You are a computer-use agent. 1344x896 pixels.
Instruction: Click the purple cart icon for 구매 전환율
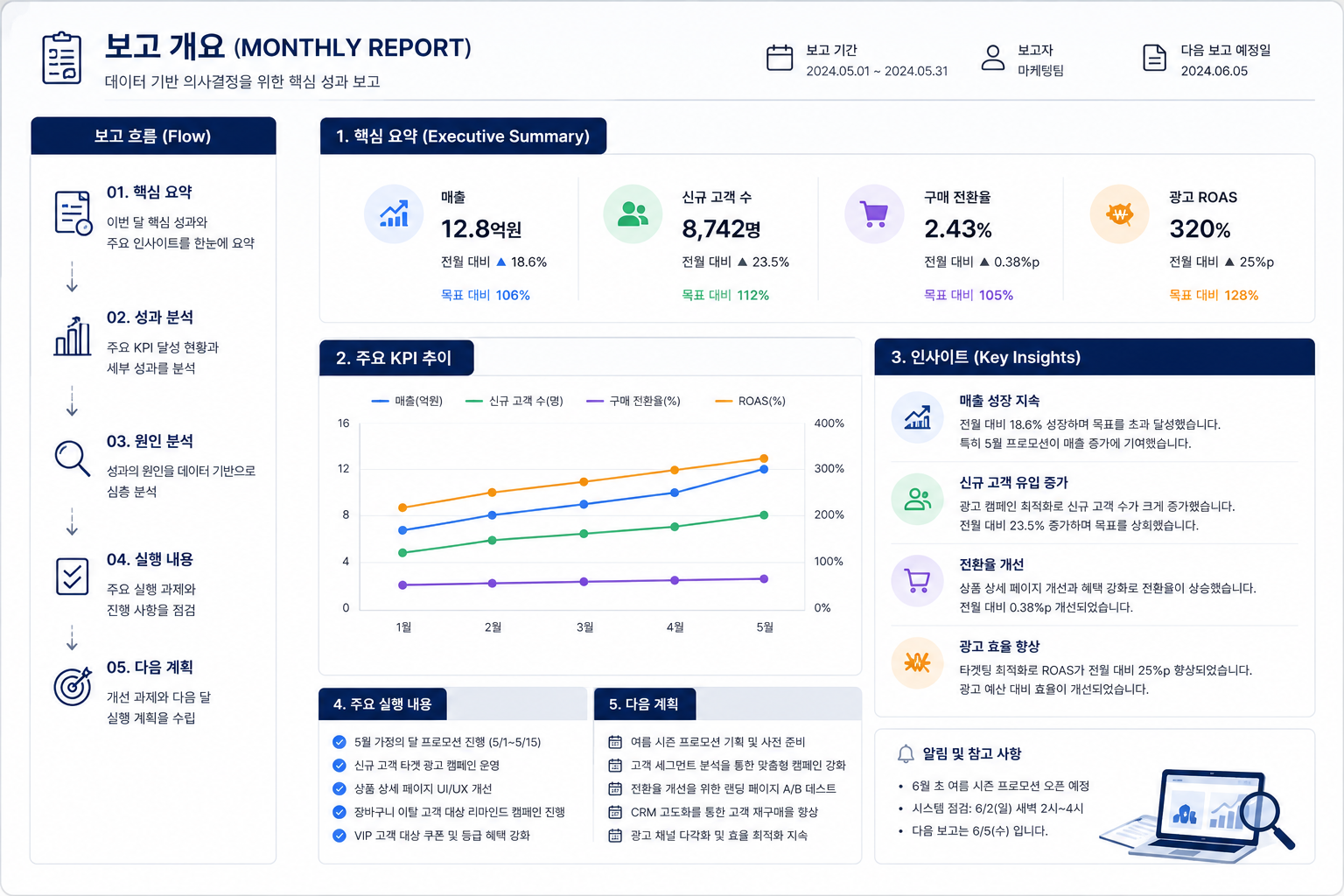[x=874, y=213]
